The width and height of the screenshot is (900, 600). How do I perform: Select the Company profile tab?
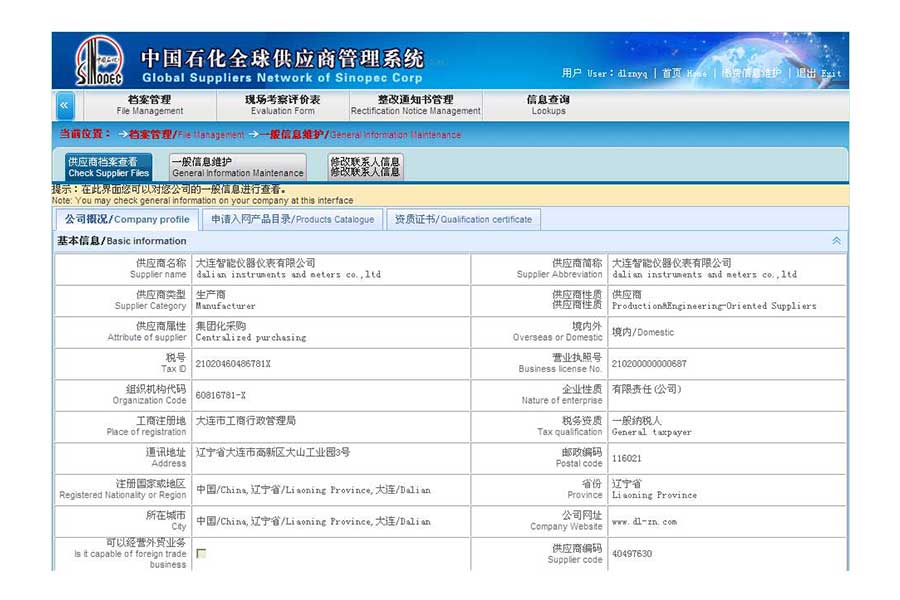coord(127,219)
